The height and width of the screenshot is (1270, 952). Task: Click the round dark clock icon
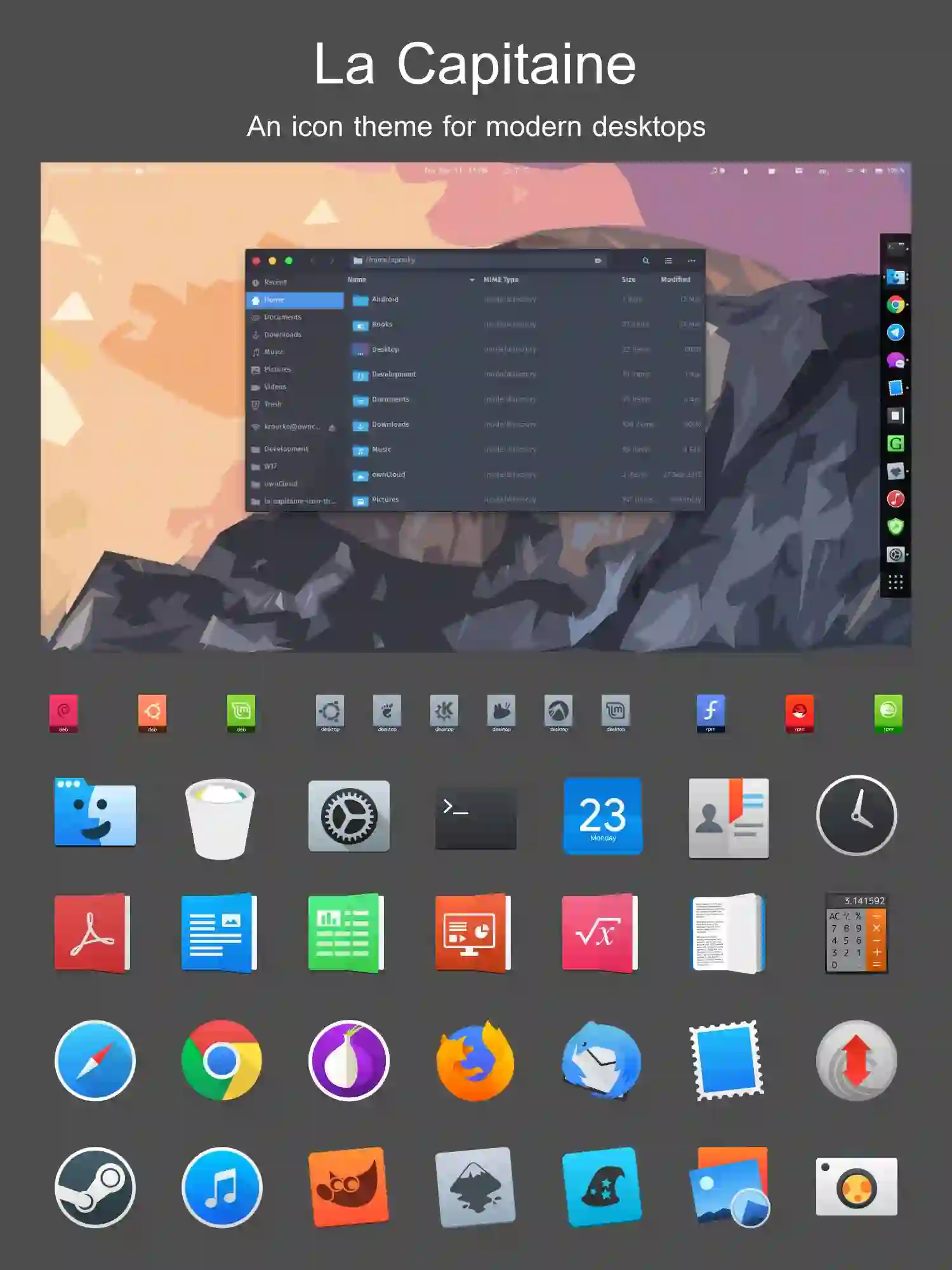tap(856, 815)
